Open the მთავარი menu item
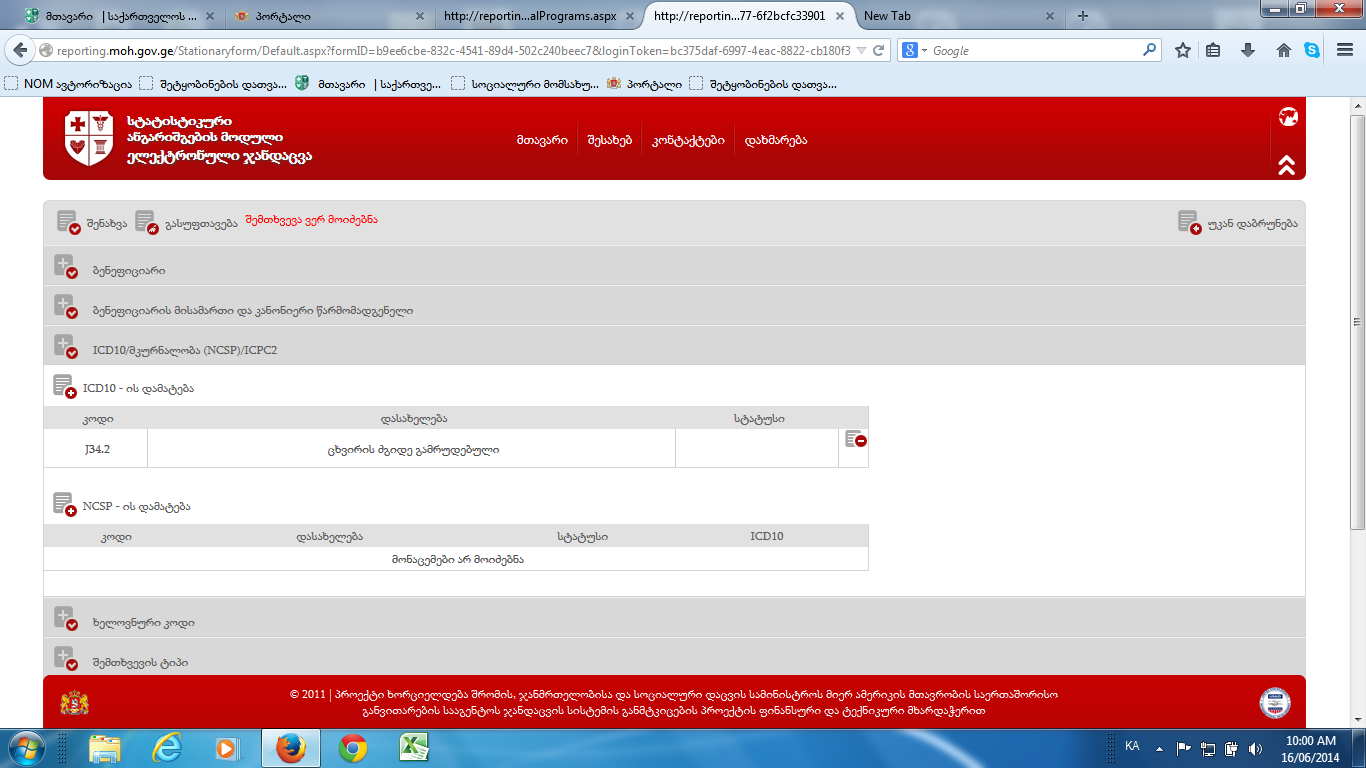This screenshot has height=768, width=1366. (x=542, y=141)
